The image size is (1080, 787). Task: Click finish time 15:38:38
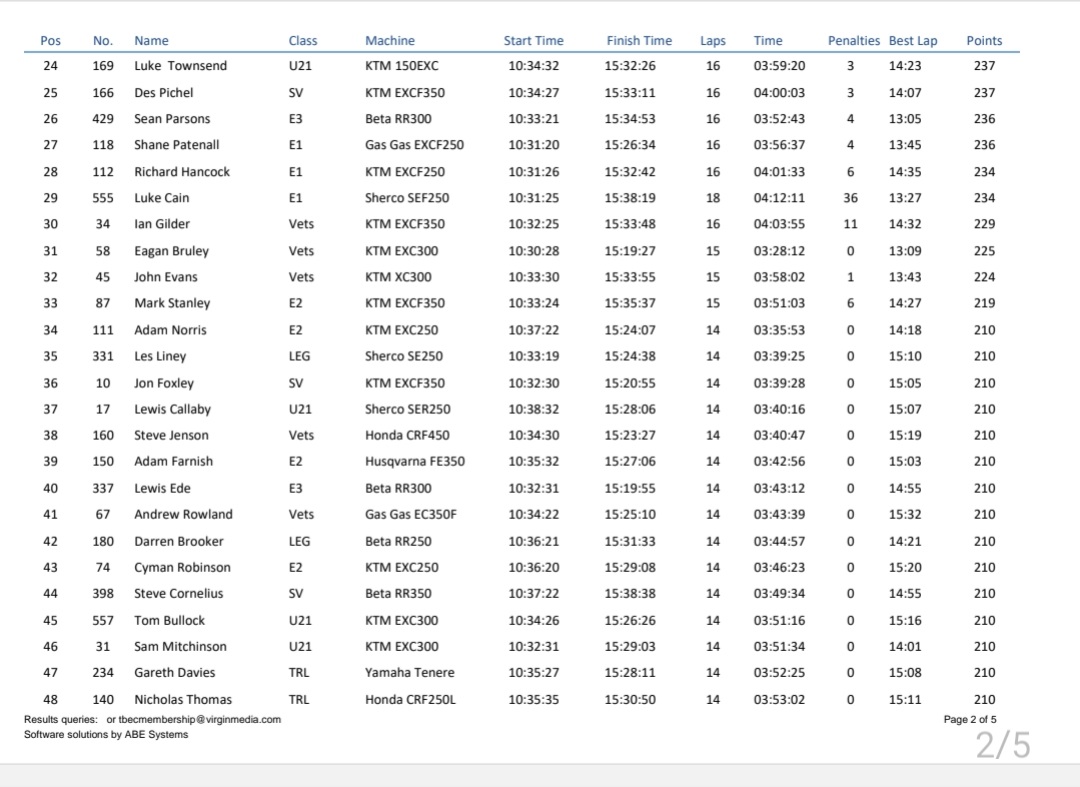pos(630,594)
